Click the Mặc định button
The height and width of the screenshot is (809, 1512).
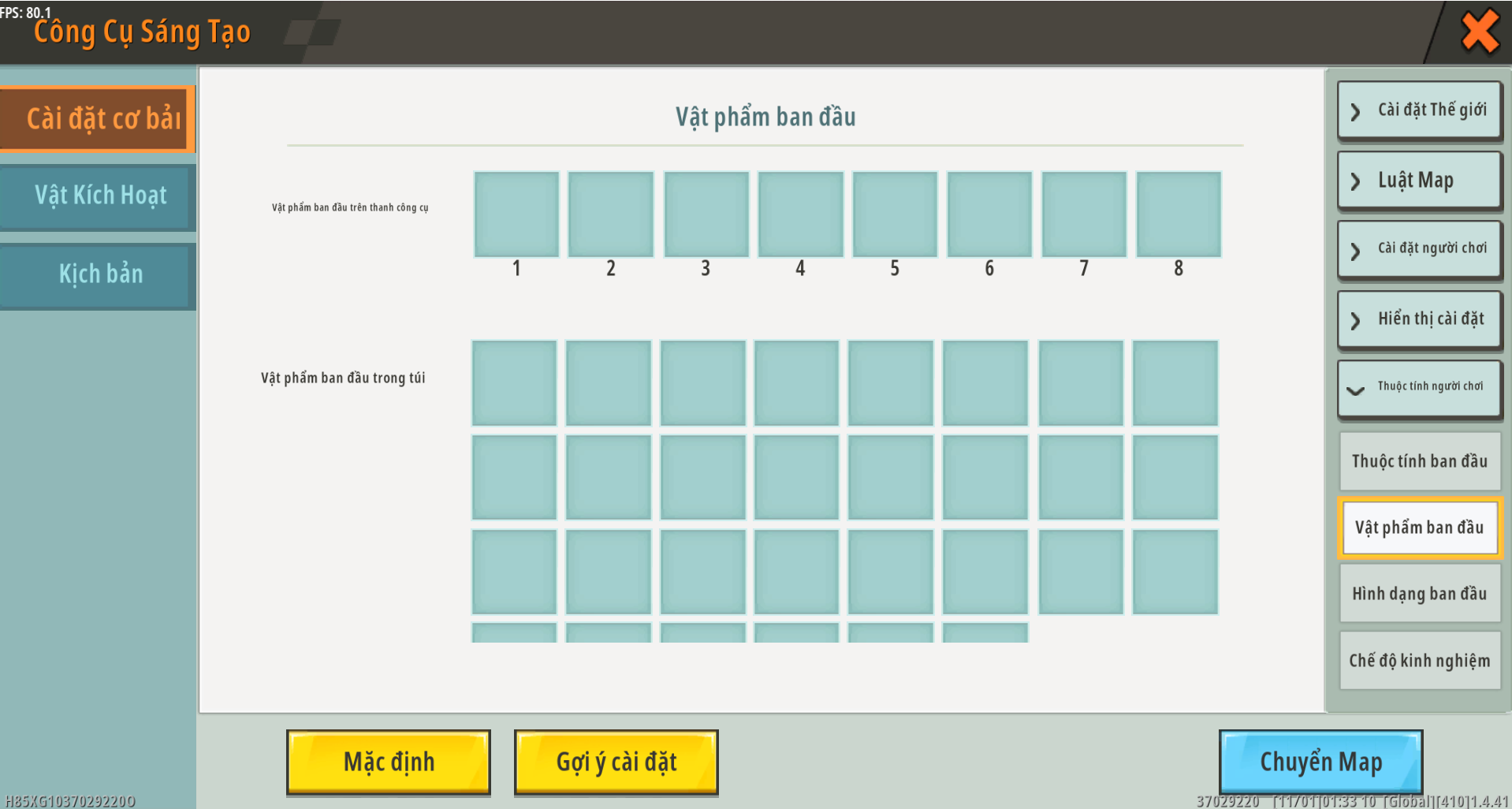click(389, 762)
